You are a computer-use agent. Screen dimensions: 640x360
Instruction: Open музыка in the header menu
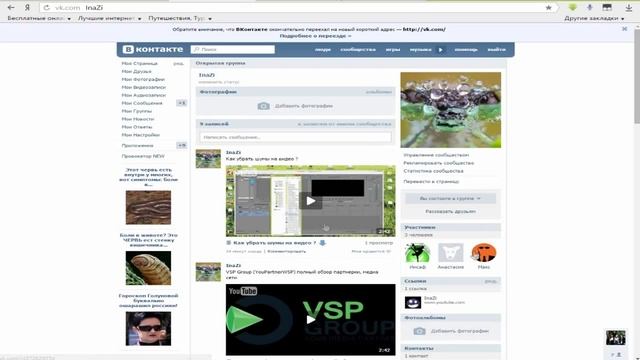(x=420, y=49)
